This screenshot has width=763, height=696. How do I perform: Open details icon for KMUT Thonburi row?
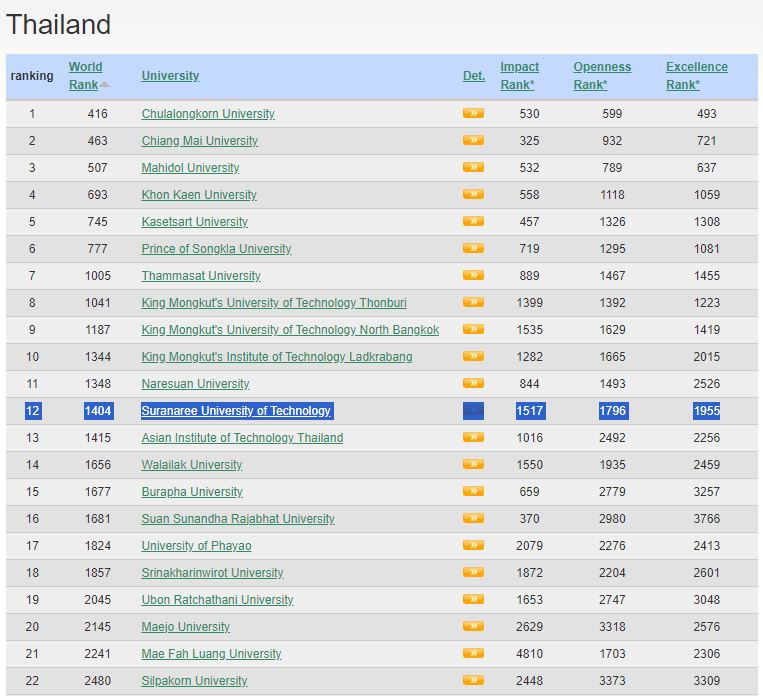tap(473, 302)
